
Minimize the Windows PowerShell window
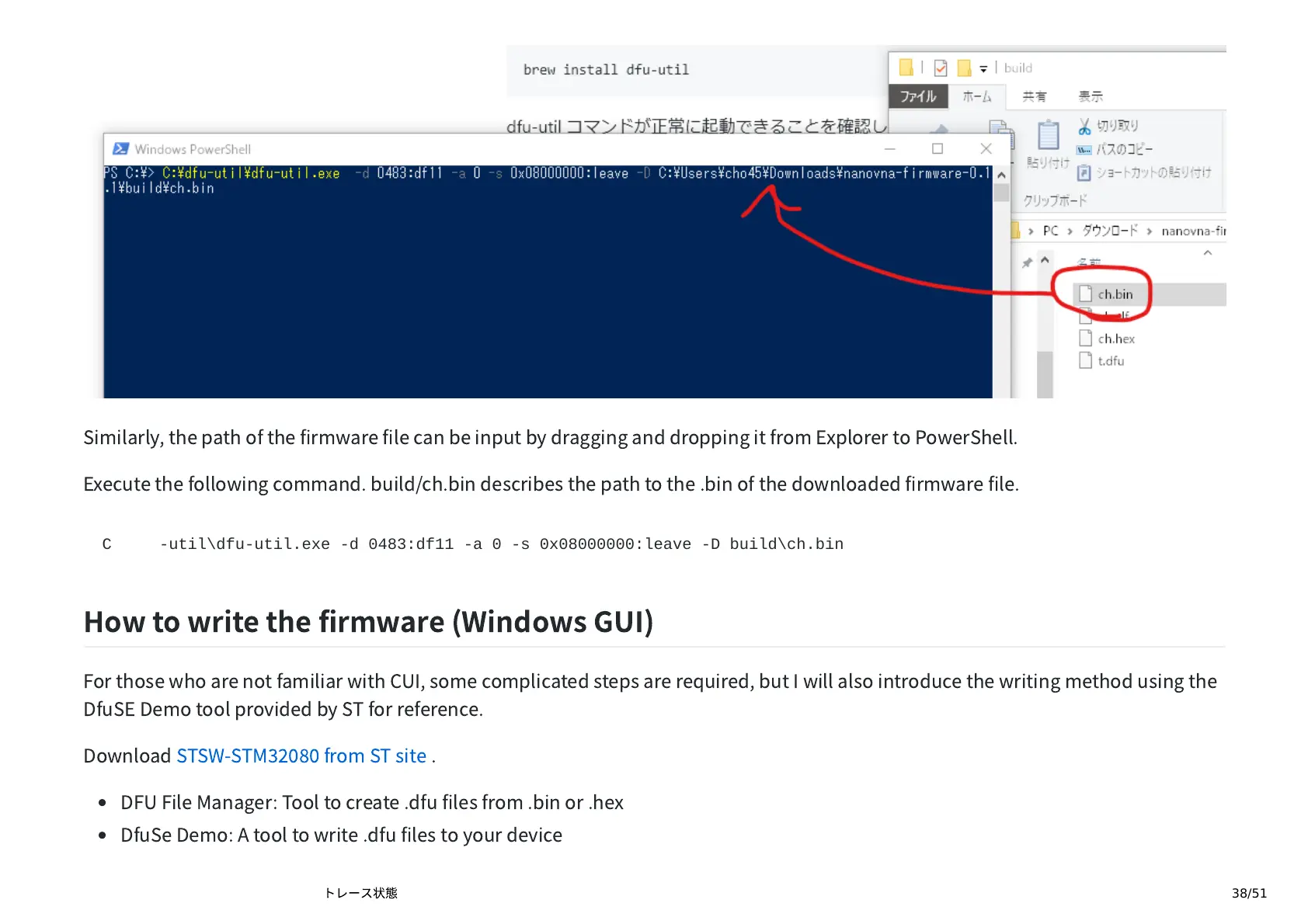click(890, 148)
